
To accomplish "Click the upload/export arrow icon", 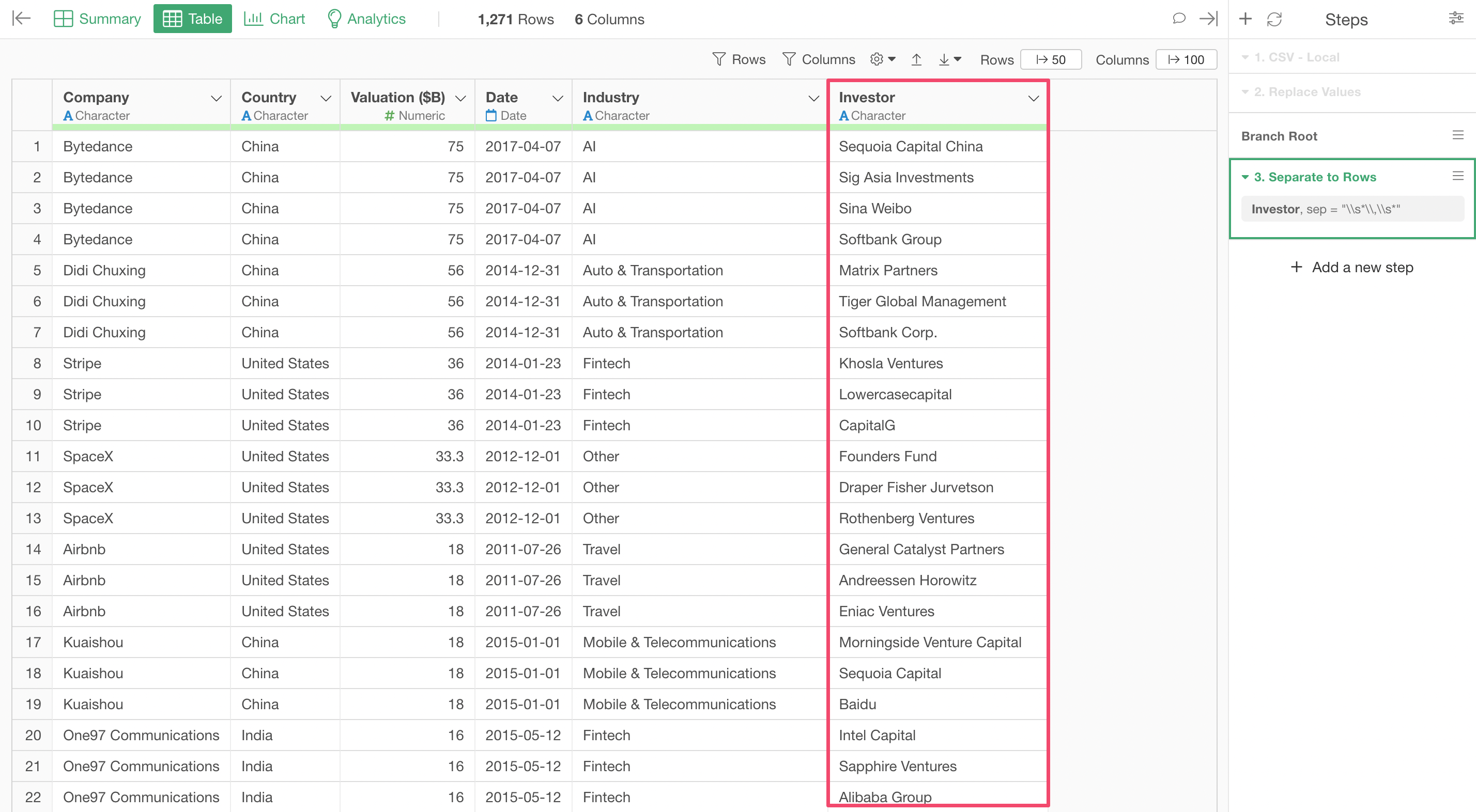I will [916, 59].
